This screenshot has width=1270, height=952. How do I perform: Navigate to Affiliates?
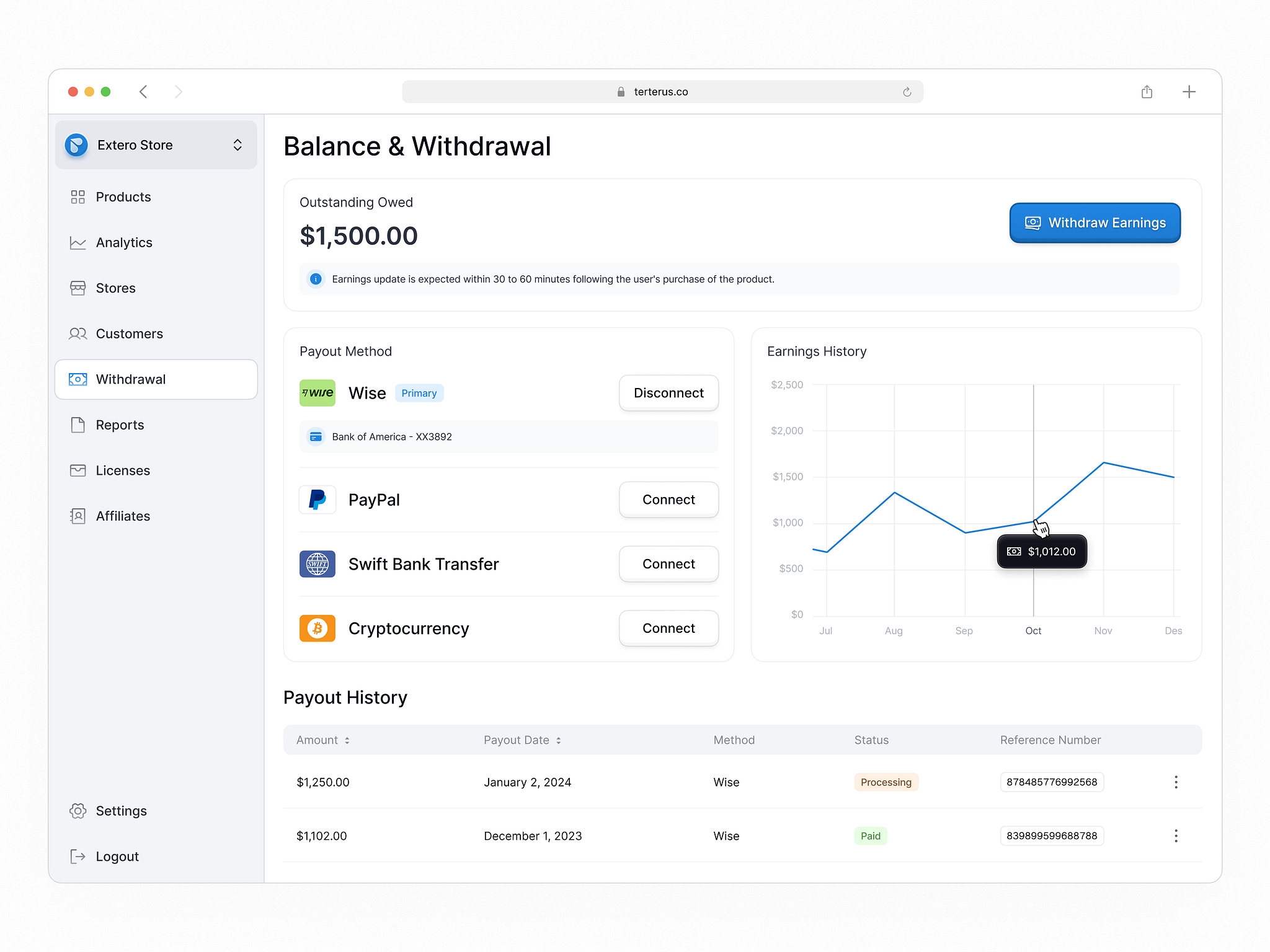point(122,516)
